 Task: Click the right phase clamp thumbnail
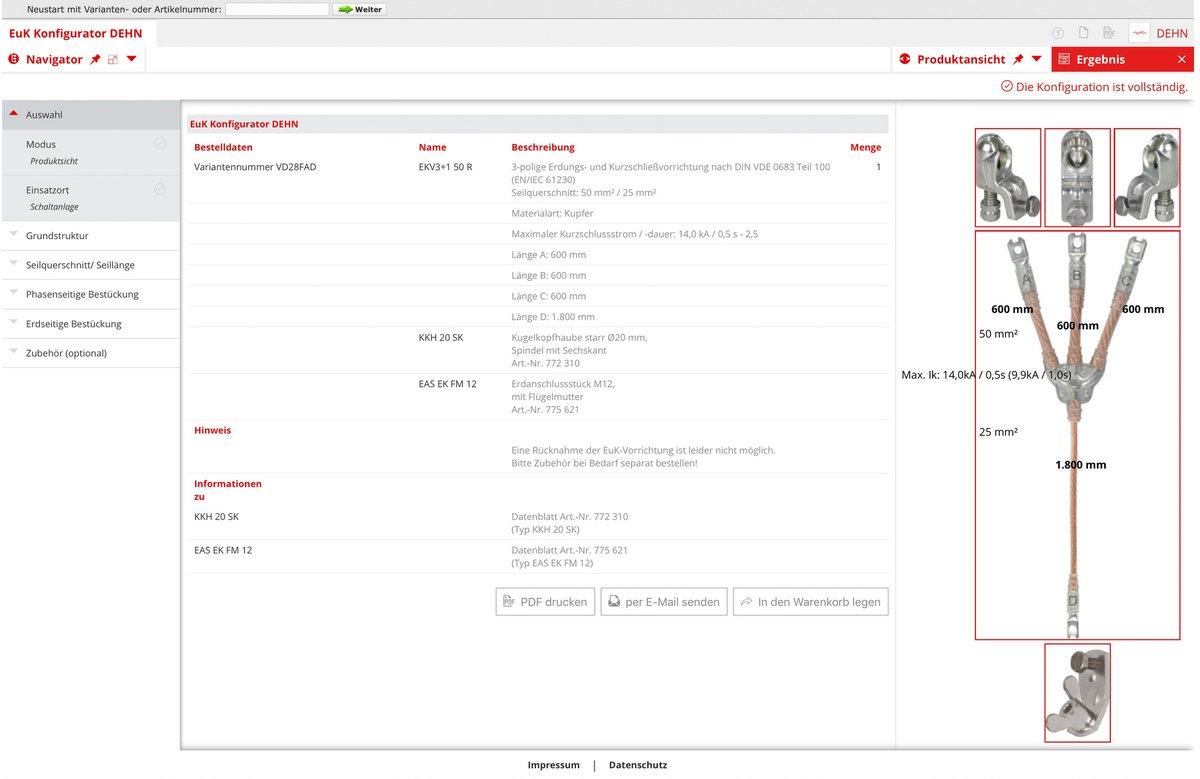(1147, 178)
